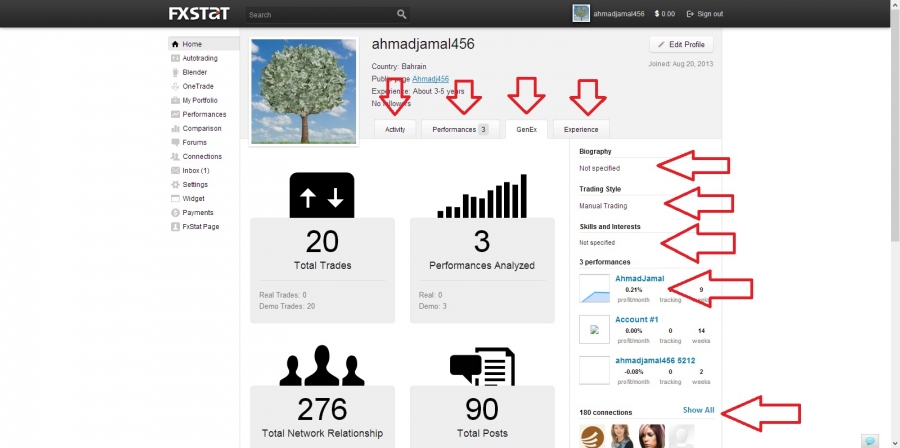Image resolution: width=900 pixels, height=448 pixels.
Task: Open Settings from the sidebar
Action: [194, 184]
